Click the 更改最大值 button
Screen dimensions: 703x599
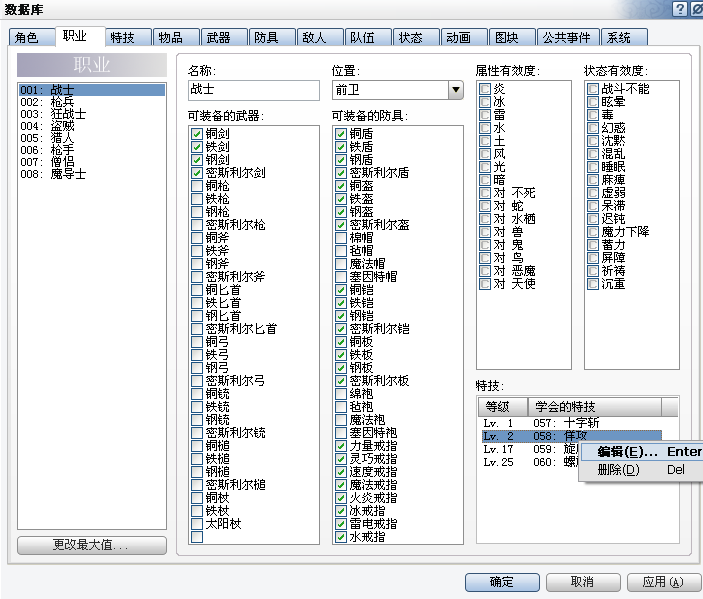coord(92,545)
